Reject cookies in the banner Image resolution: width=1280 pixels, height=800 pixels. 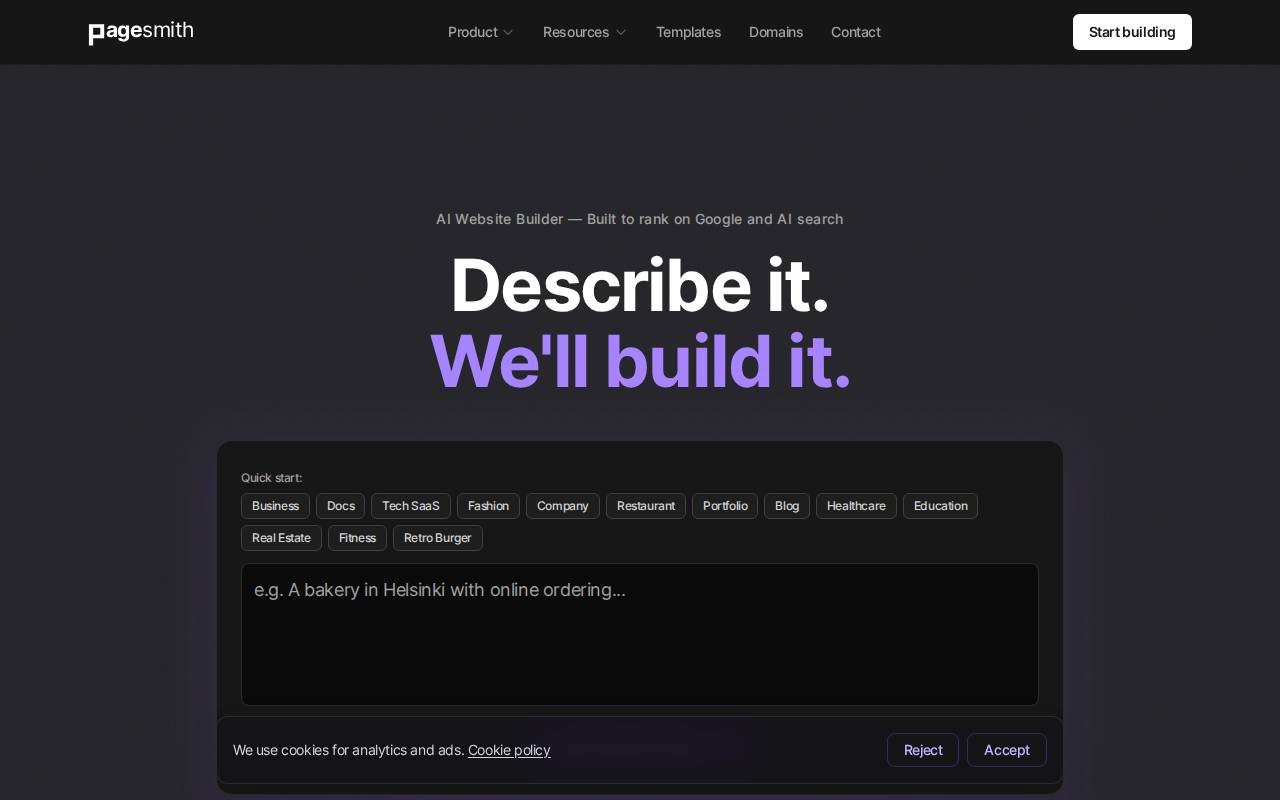[923, 750]
